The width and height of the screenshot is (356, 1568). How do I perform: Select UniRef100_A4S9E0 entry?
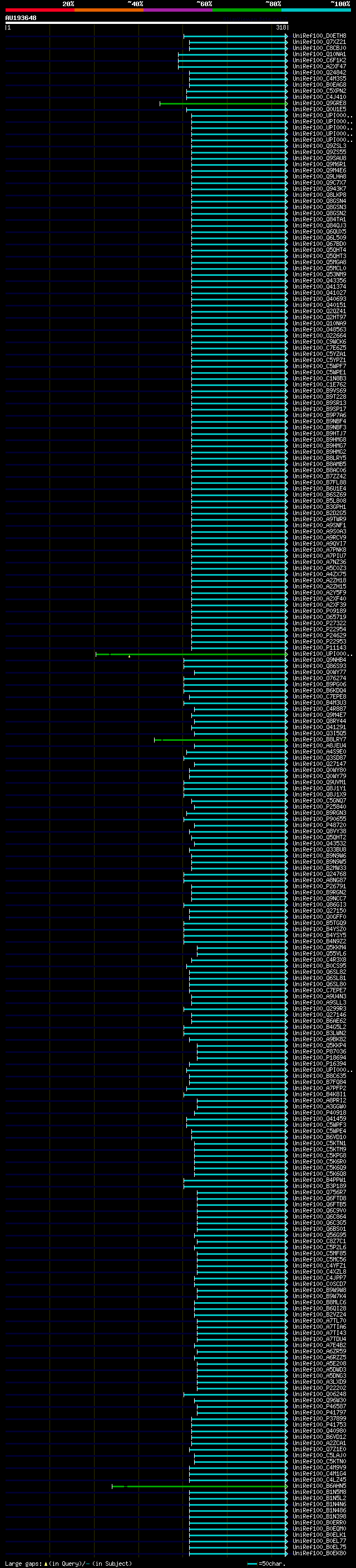[x=319, y=752]
